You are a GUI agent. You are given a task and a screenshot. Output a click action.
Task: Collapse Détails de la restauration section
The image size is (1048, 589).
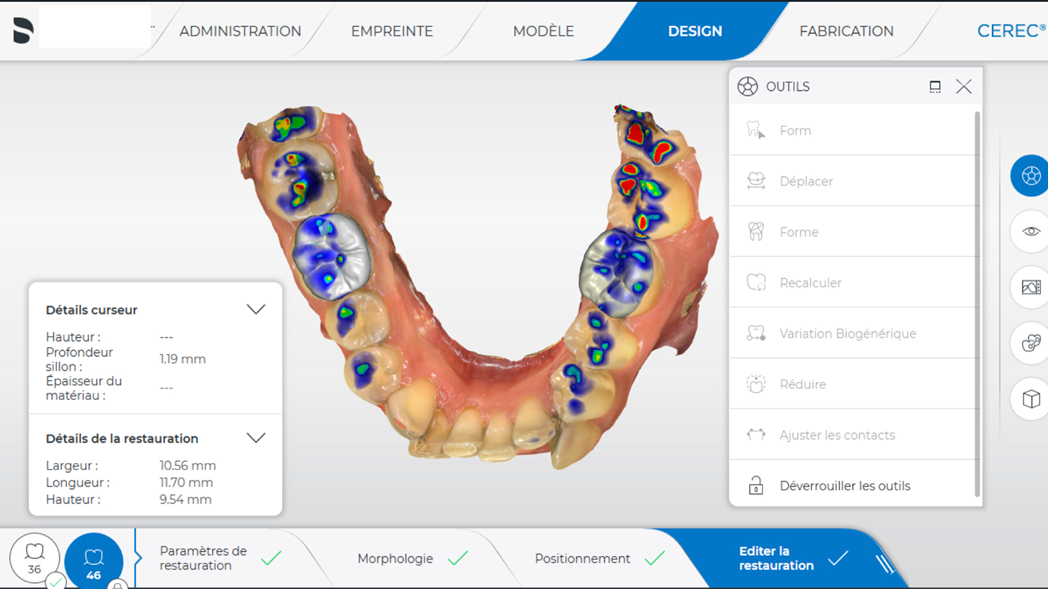pos(256,438)
